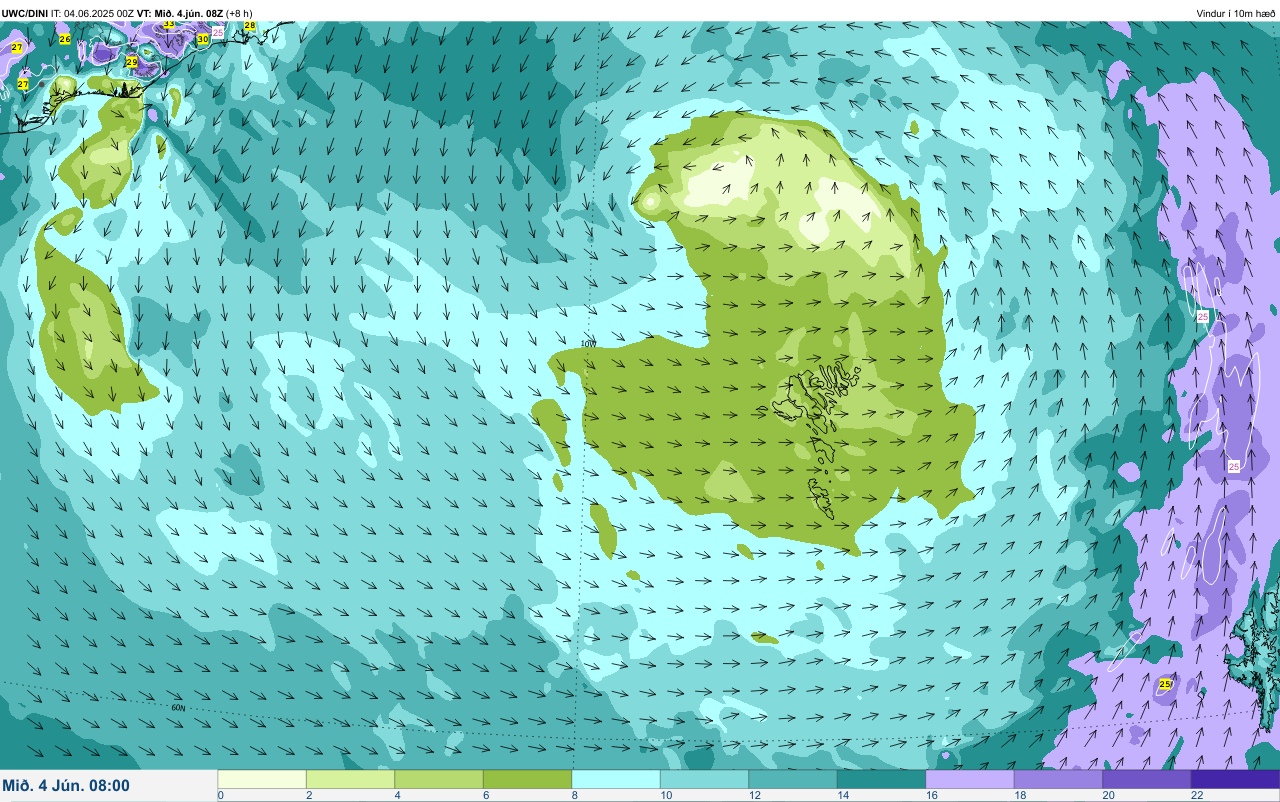Click the yellow '33' wind gust label

[x=168, y=23]
